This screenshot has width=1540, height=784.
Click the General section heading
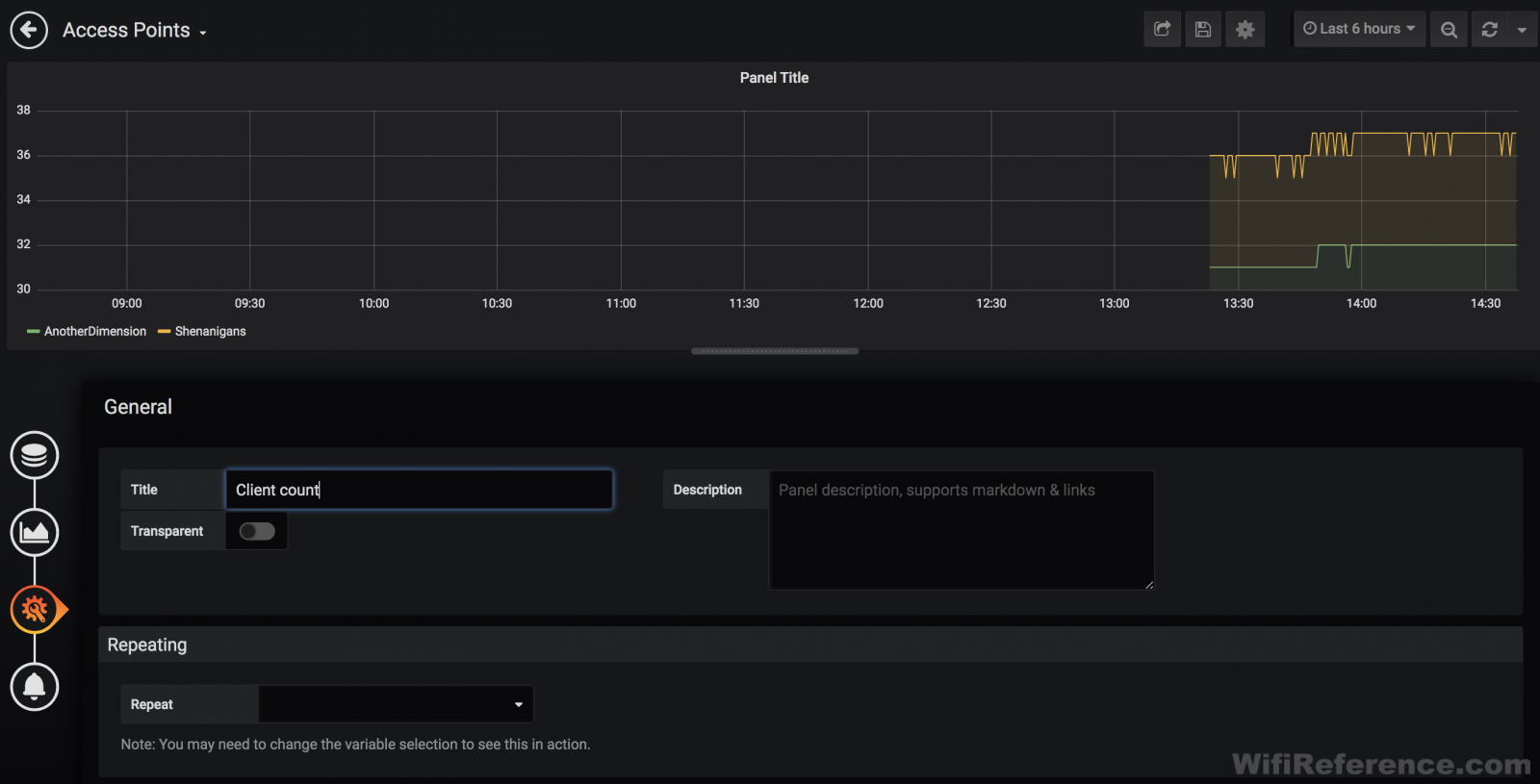[x=138, y=407]
